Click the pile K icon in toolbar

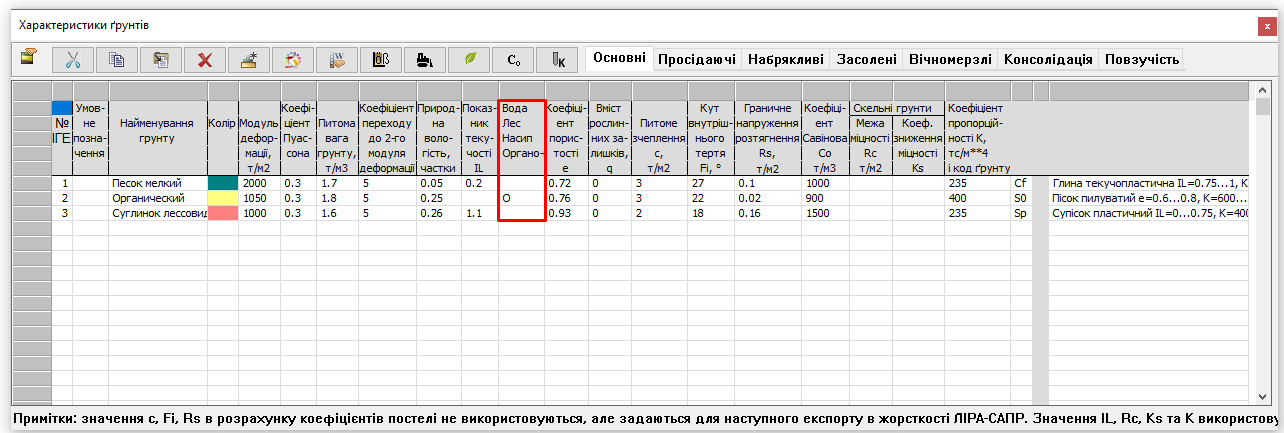point(557,60)
